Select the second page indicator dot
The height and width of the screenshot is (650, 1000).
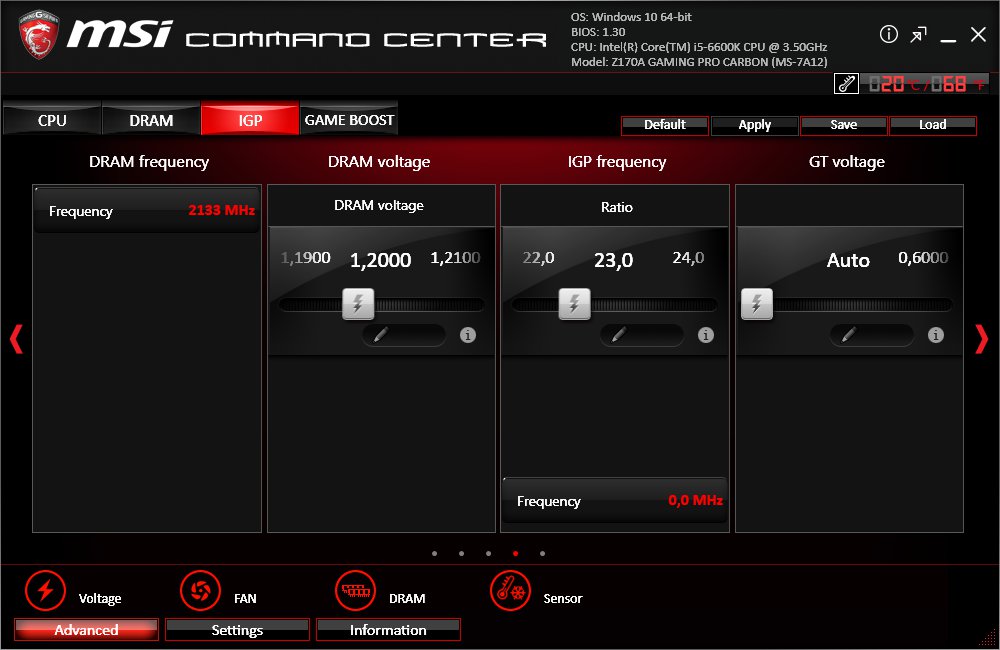461,554
